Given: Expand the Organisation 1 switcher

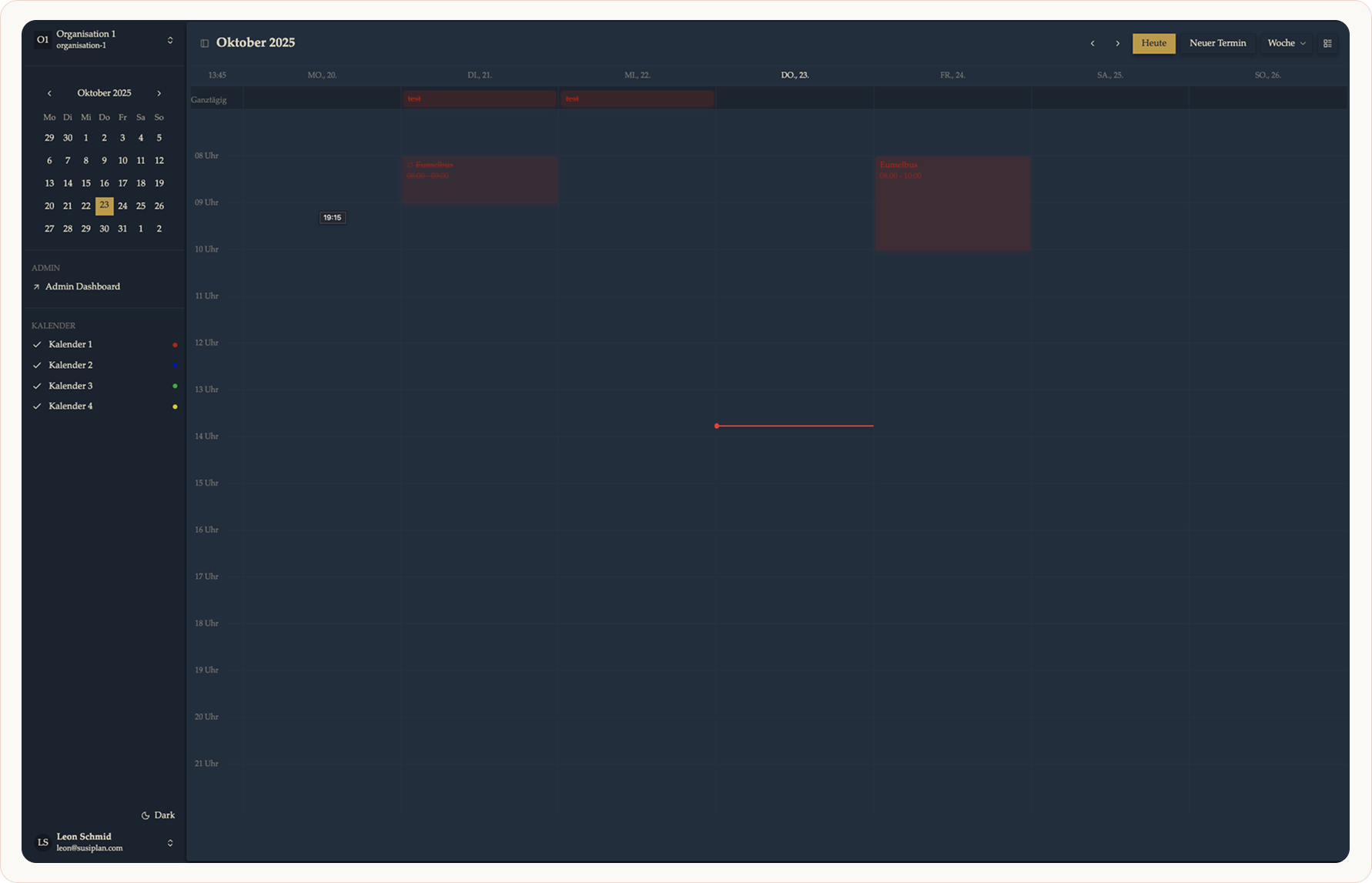Looking at the screenshot, I should 170,40.
